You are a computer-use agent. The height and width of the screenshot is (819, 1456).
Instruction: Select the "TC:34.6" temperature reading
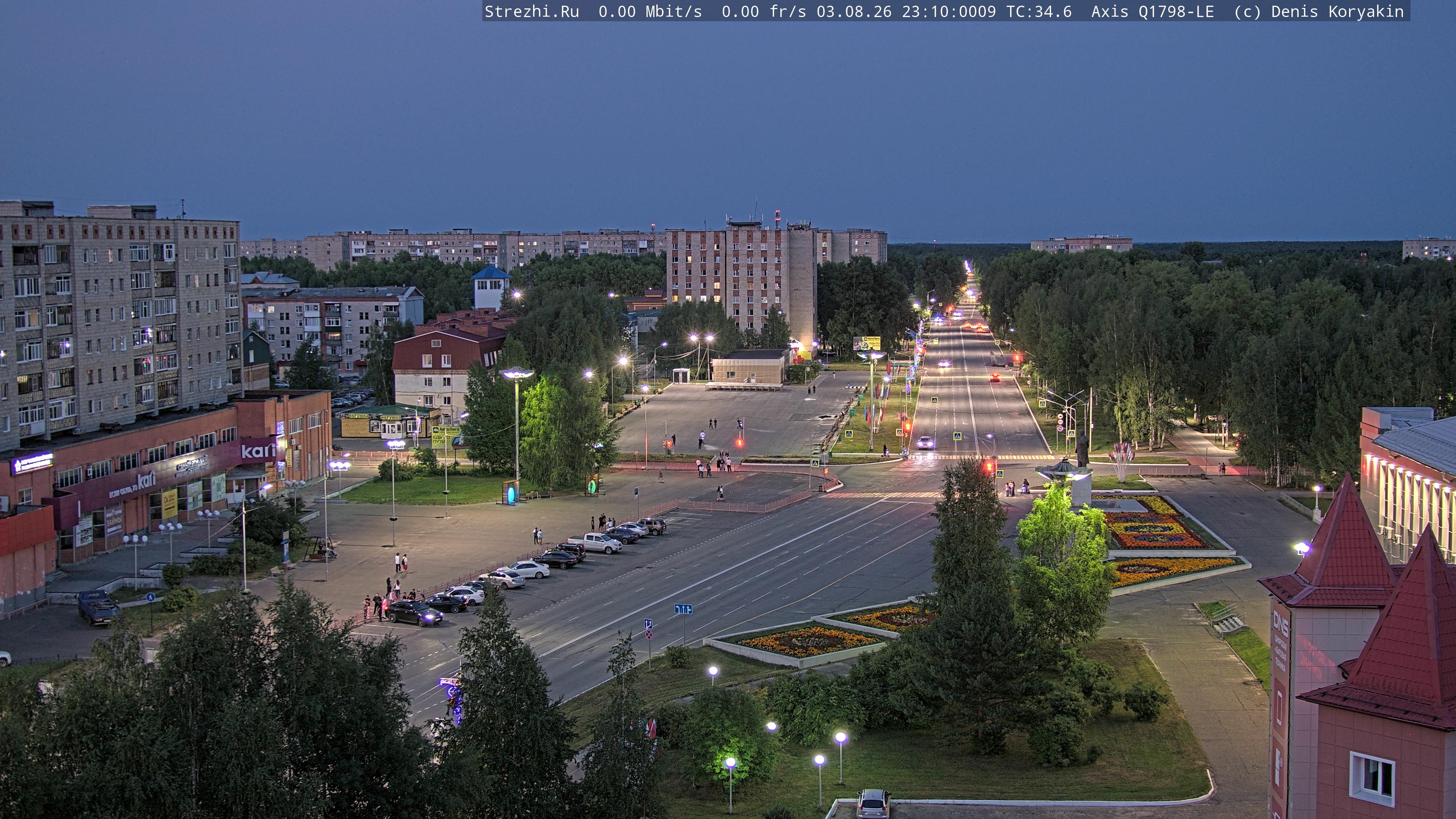(1039, 12)
